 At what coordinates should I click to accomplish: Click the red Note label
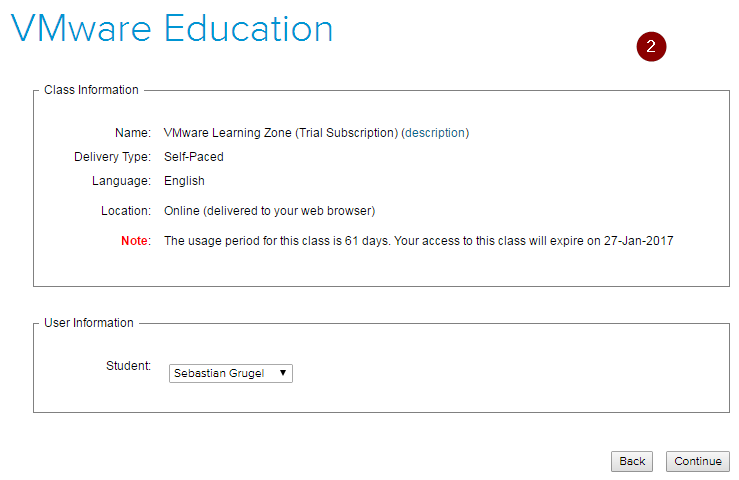135,241
